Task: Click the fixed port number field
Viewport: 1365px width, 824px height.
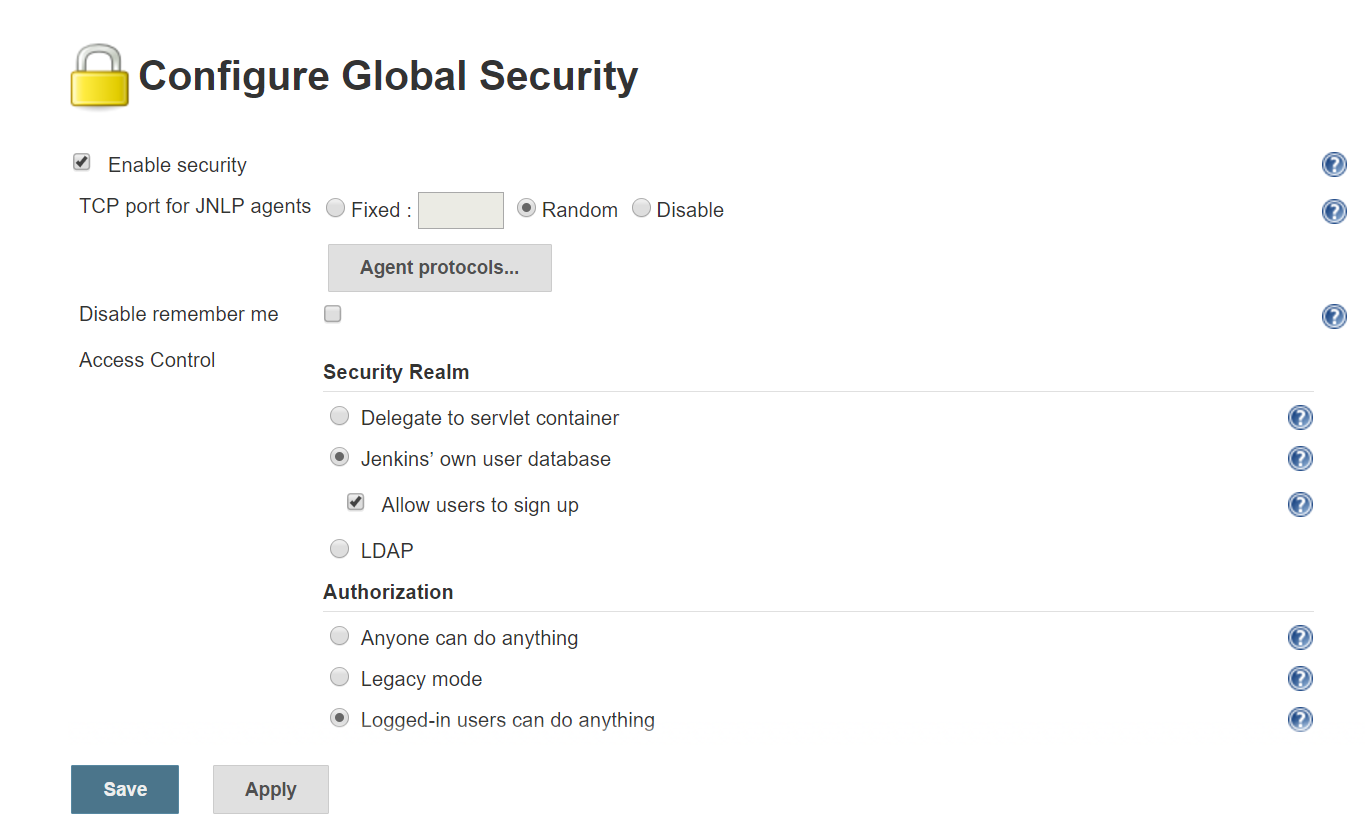Action: pos(461,210)
